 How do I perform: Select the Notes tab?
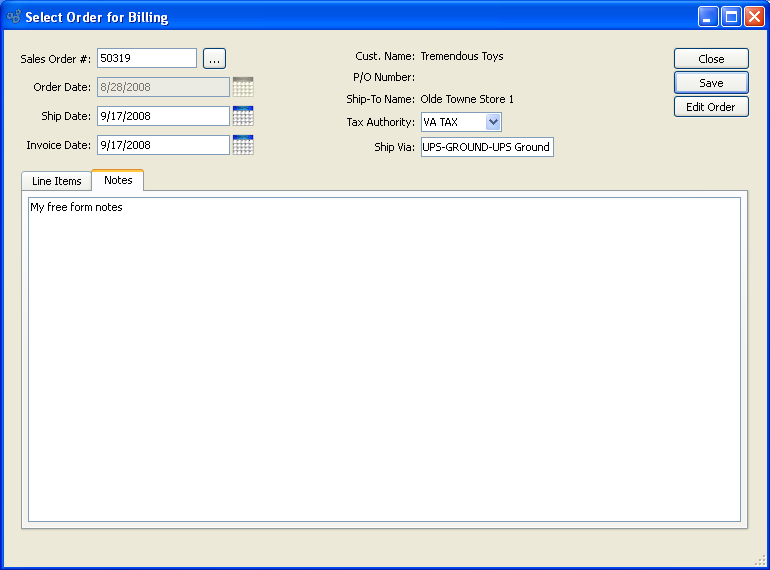pyautogui.click(x=118, y=180)
